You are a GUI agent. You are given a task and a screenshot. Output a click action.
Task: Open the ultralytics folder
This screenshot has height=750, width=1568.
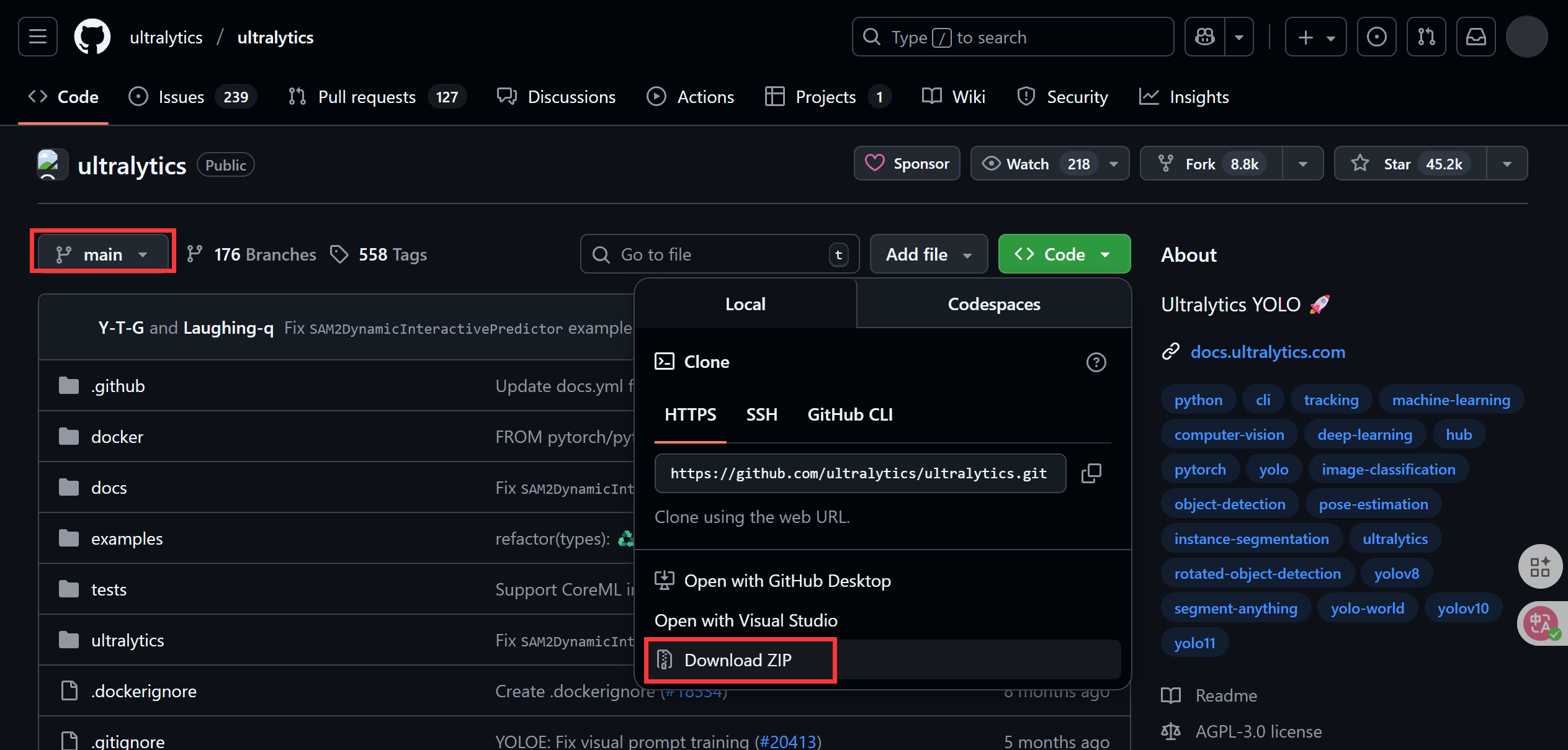coord(128,640)
